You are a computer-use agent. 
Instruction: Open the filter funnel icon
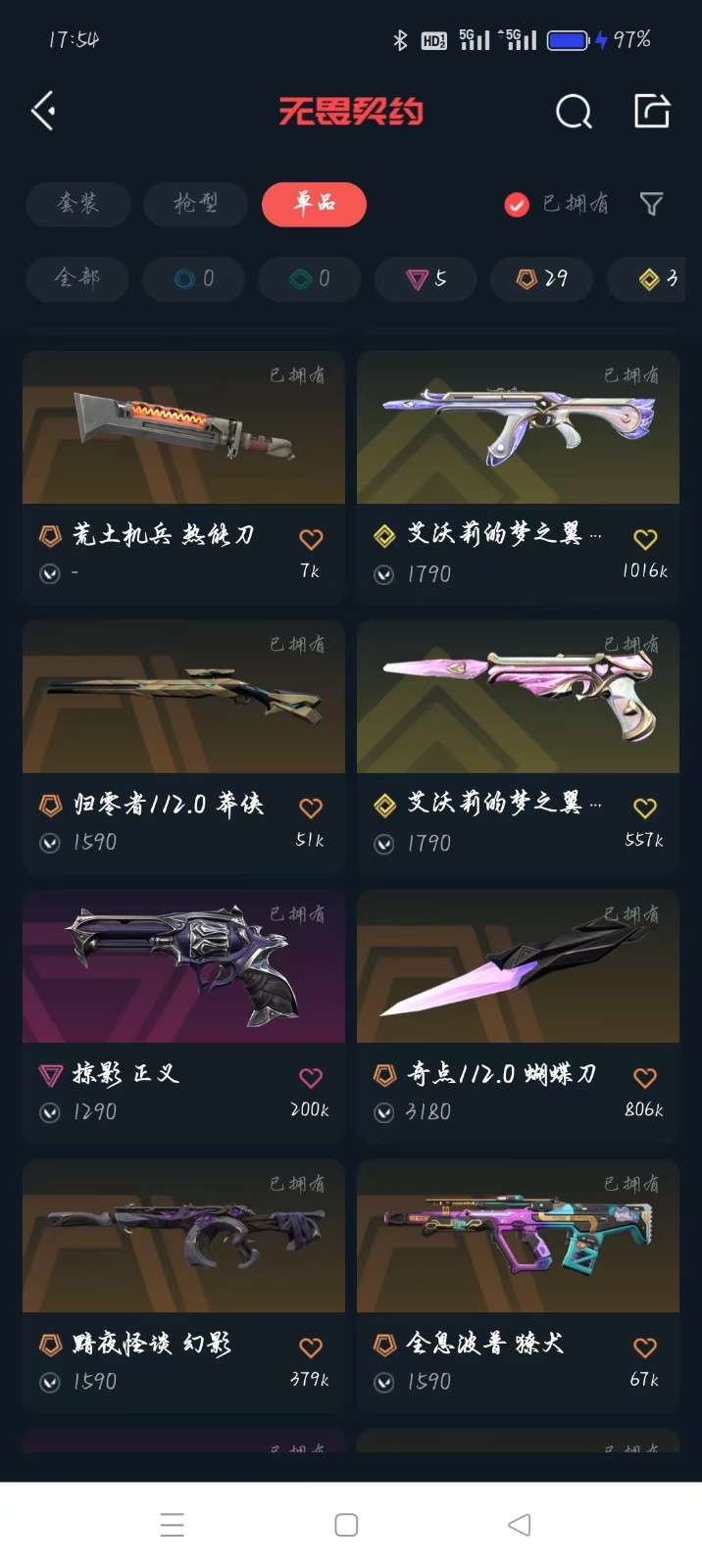click(x=651, y=203)
